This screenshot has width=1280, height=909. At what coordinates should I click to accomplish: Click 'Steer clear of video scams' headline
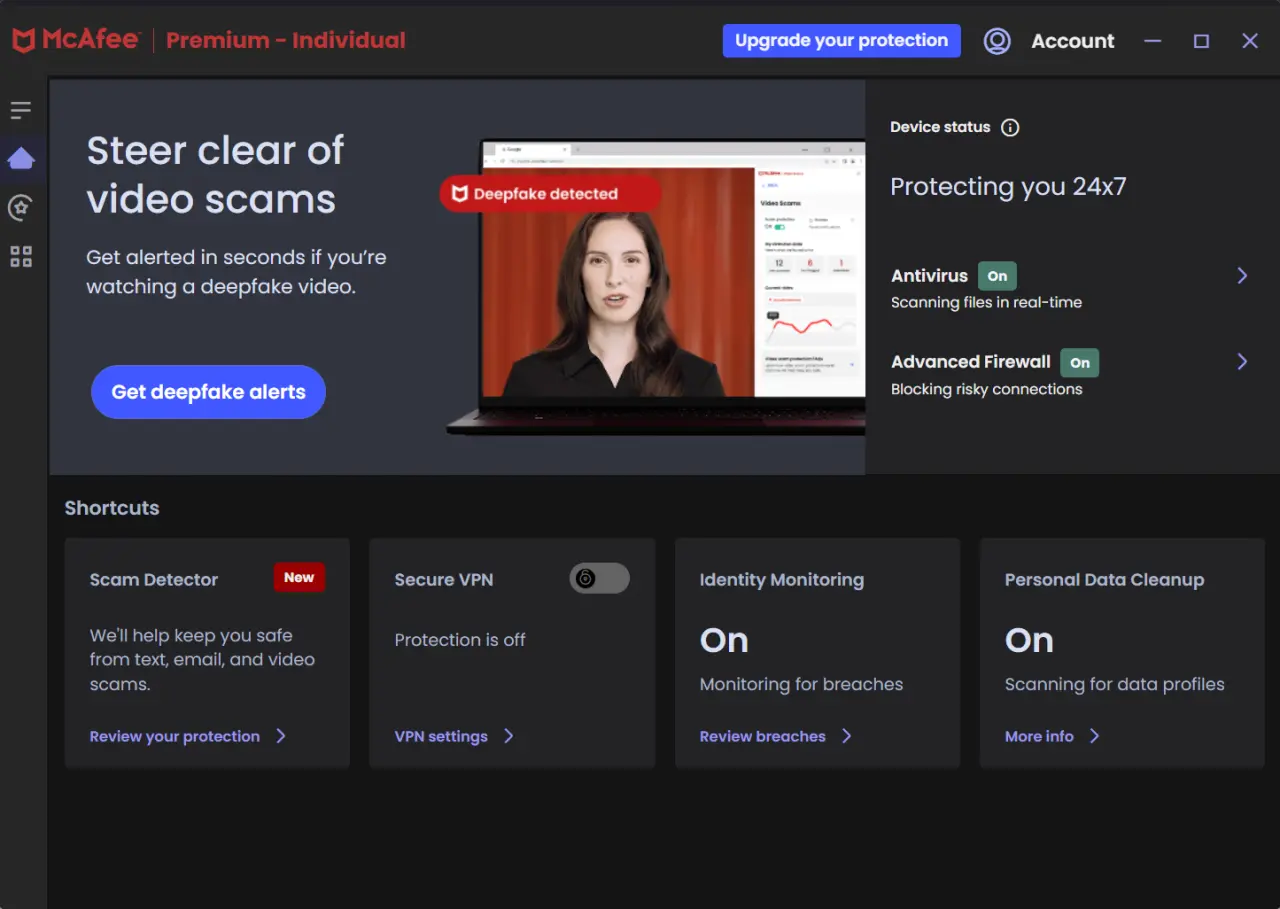[x=215, y=175]
